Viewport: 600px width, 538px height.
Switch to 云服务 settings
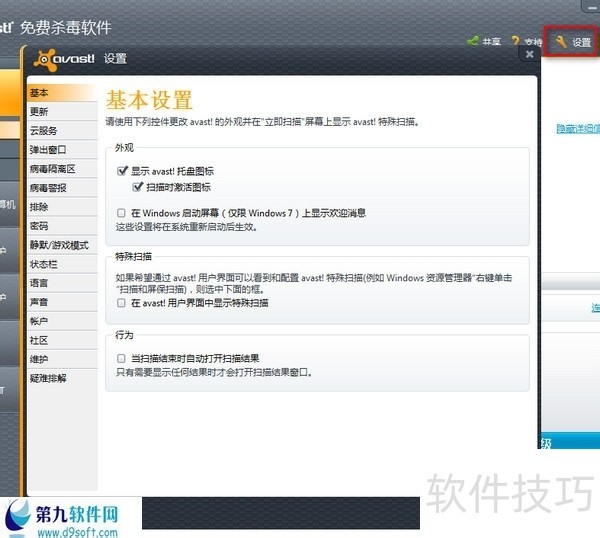(44, 131)
